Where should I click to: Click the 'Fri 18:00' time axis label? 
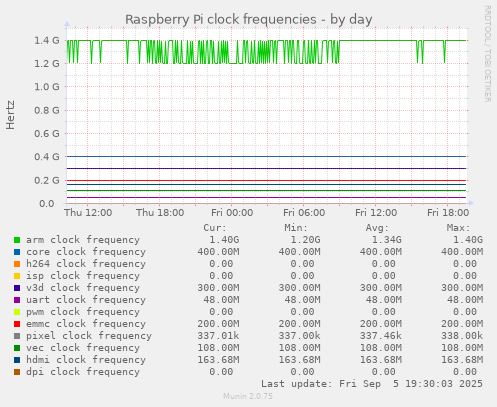coord(448,212)
